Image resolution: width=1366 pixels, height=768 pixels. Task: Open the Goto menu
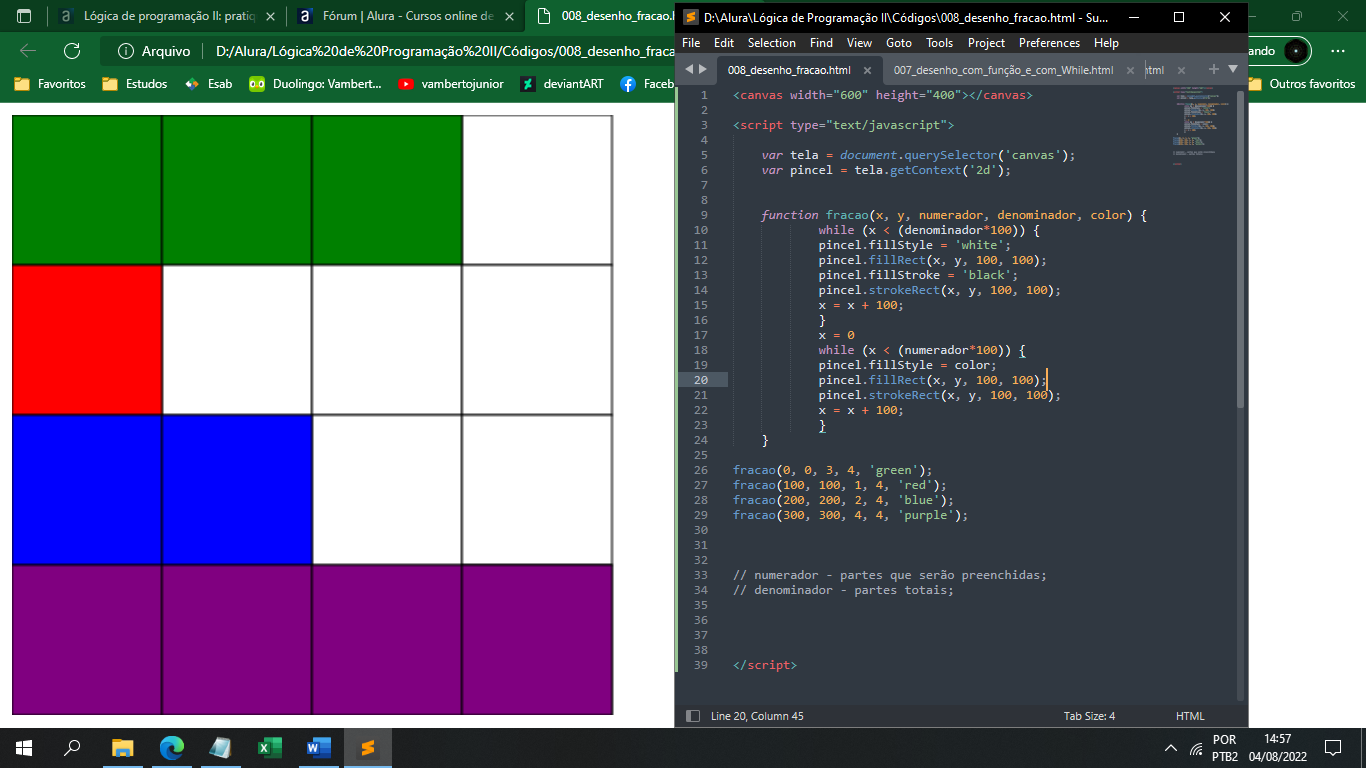tap(899, 43)
